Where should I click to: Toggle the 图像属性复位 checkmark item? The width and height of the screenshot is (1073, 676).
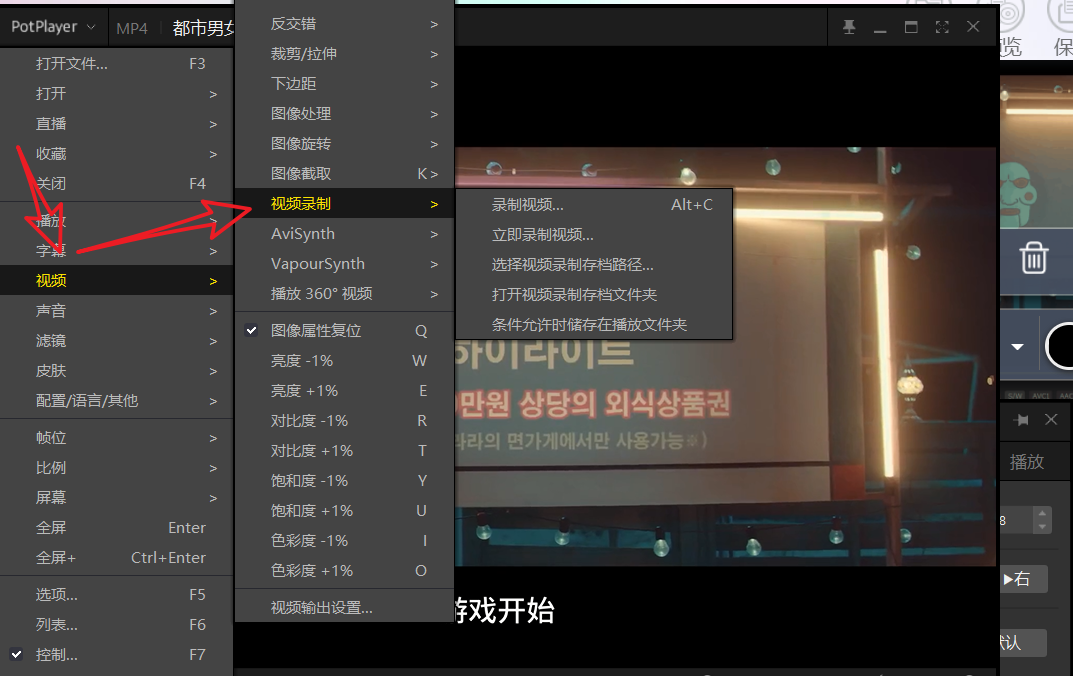[315, 331]
